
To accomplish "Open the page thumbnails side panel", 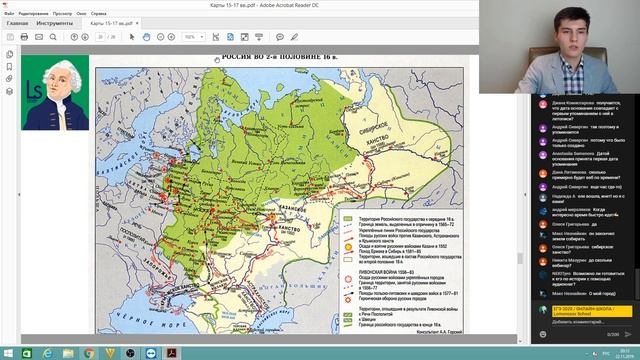I will pyautogui.click(x=9, y=54).
